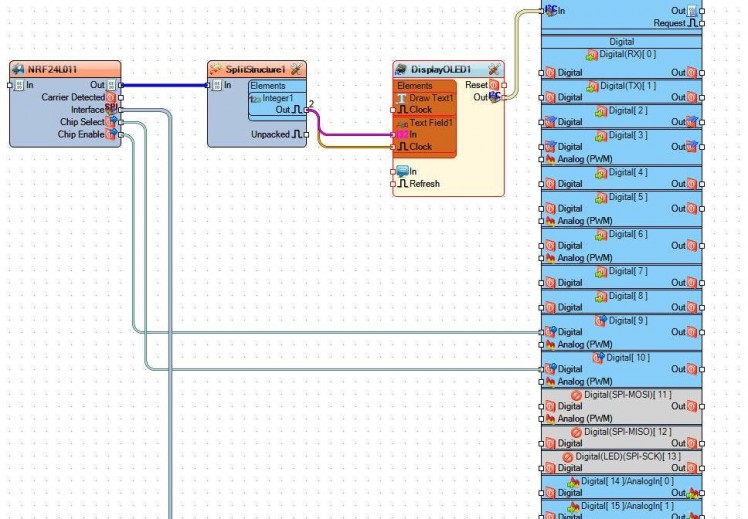Click Digital(SPI-MISO)[ 12 ] Out pin icon
Screen dimensions: 748x519
692,443
